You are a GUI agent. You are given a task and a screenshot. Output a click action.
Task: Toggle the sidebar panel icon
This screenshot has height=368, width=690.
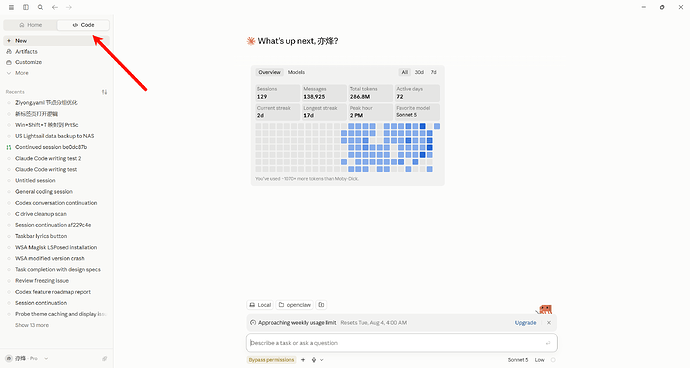coord(26,7)
